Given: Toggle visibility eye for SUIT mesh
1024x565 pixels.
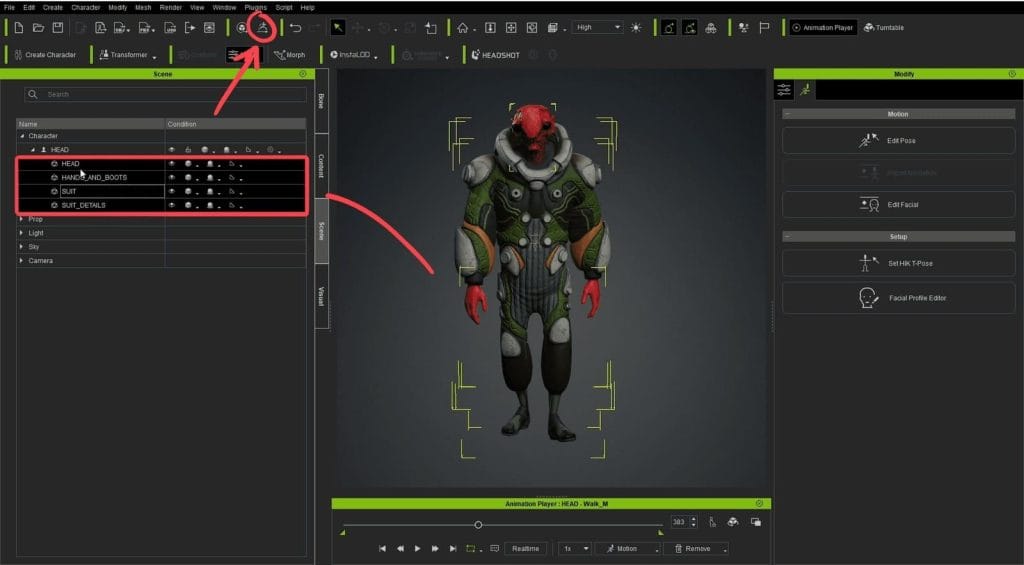Looking at the screenshot, I should pyautogui.click(x=172, y=191).
